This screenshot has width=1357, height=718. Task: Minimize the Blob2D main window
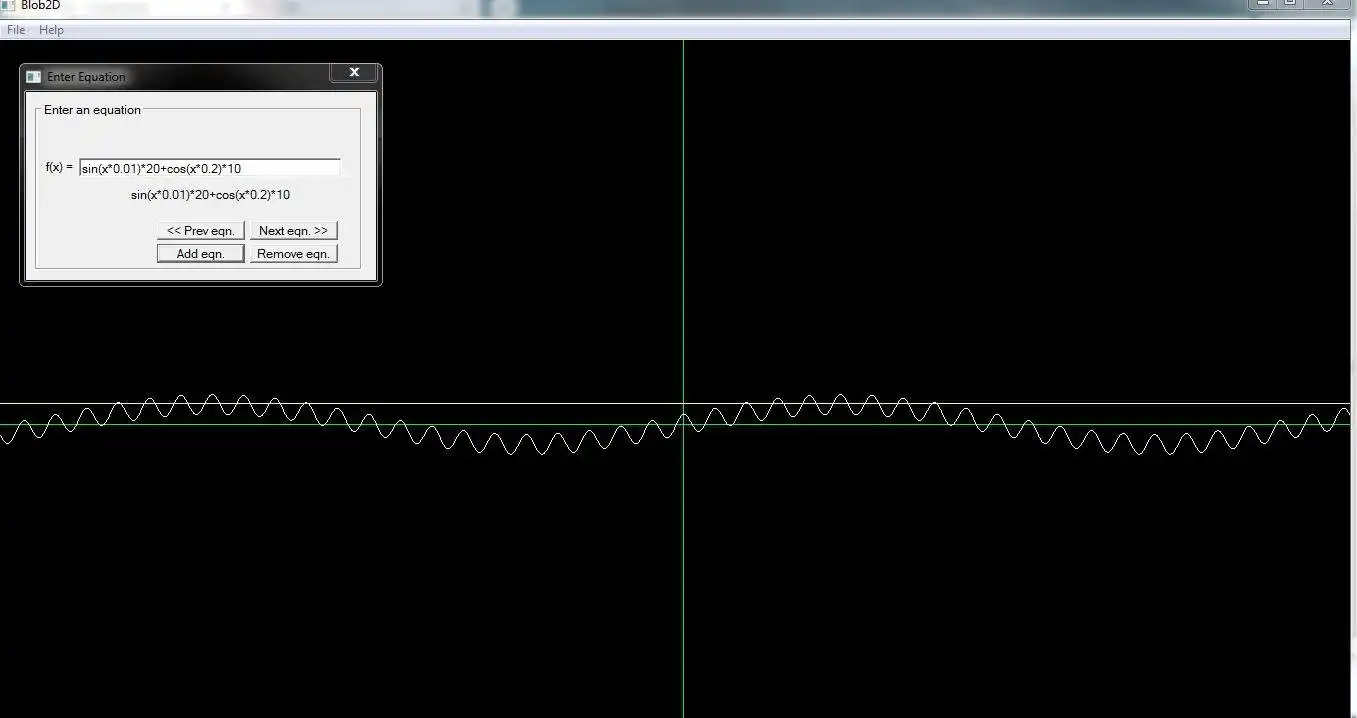coord(1264,4)
